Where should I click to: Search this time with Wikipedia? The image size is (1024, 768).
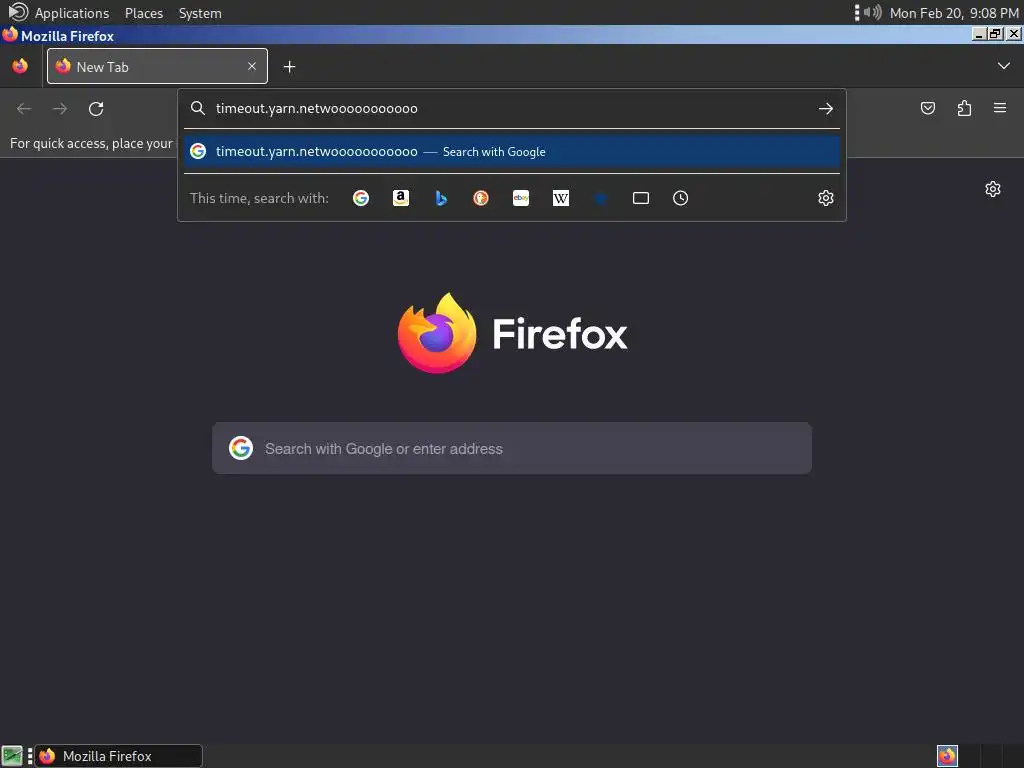point(561,198)
